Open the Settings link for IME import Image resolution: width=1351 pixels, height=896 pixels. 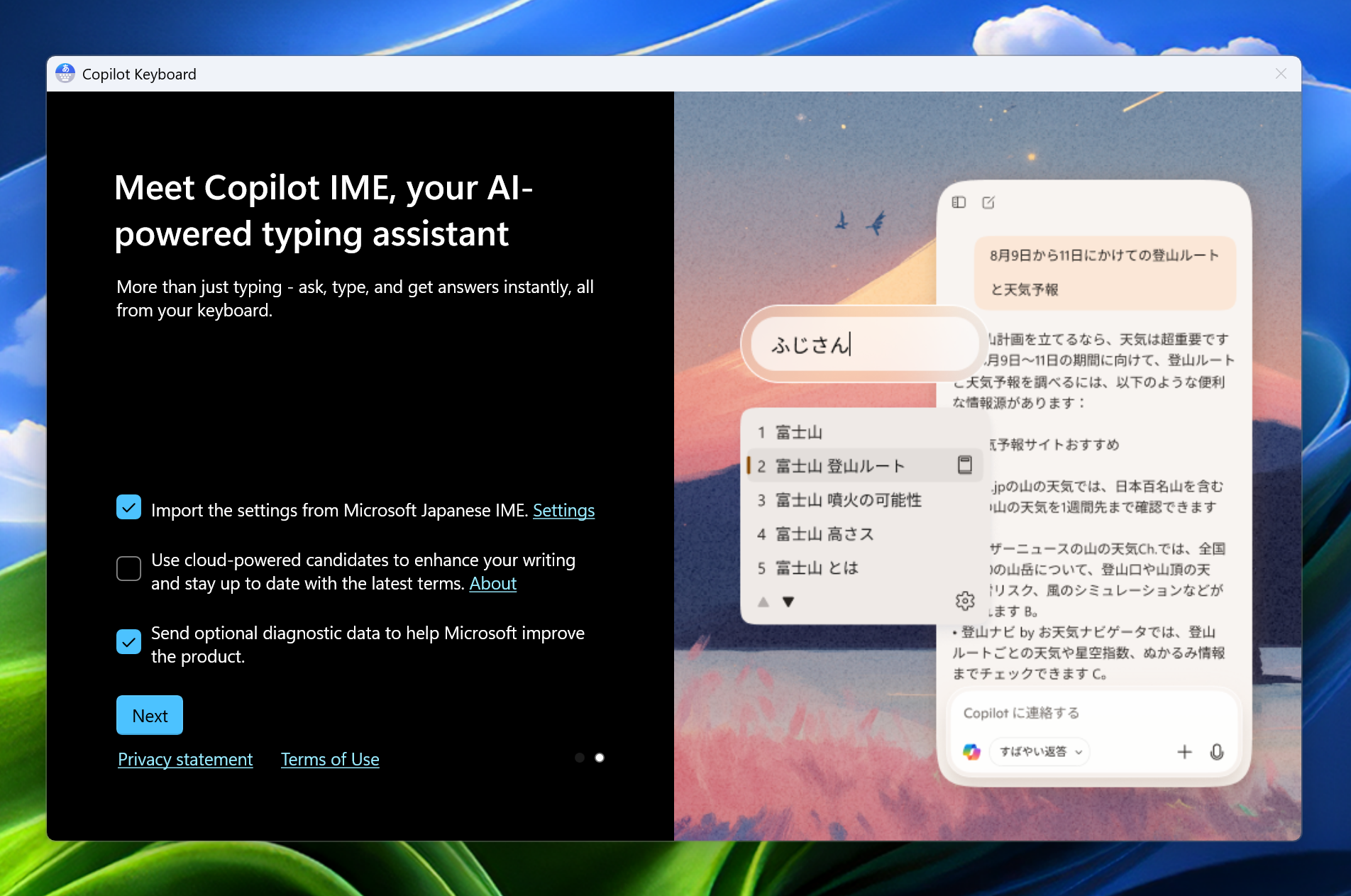(563, 510)
